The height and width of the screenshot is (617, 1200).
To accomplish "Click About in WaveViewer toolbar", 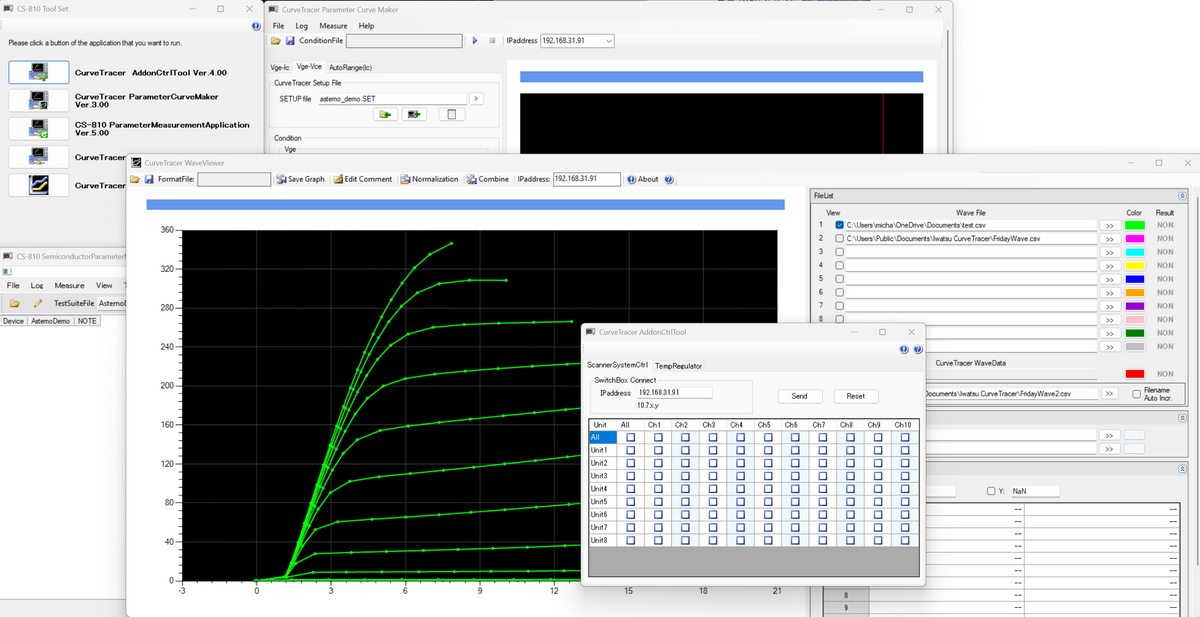I will tap(643, 179).
